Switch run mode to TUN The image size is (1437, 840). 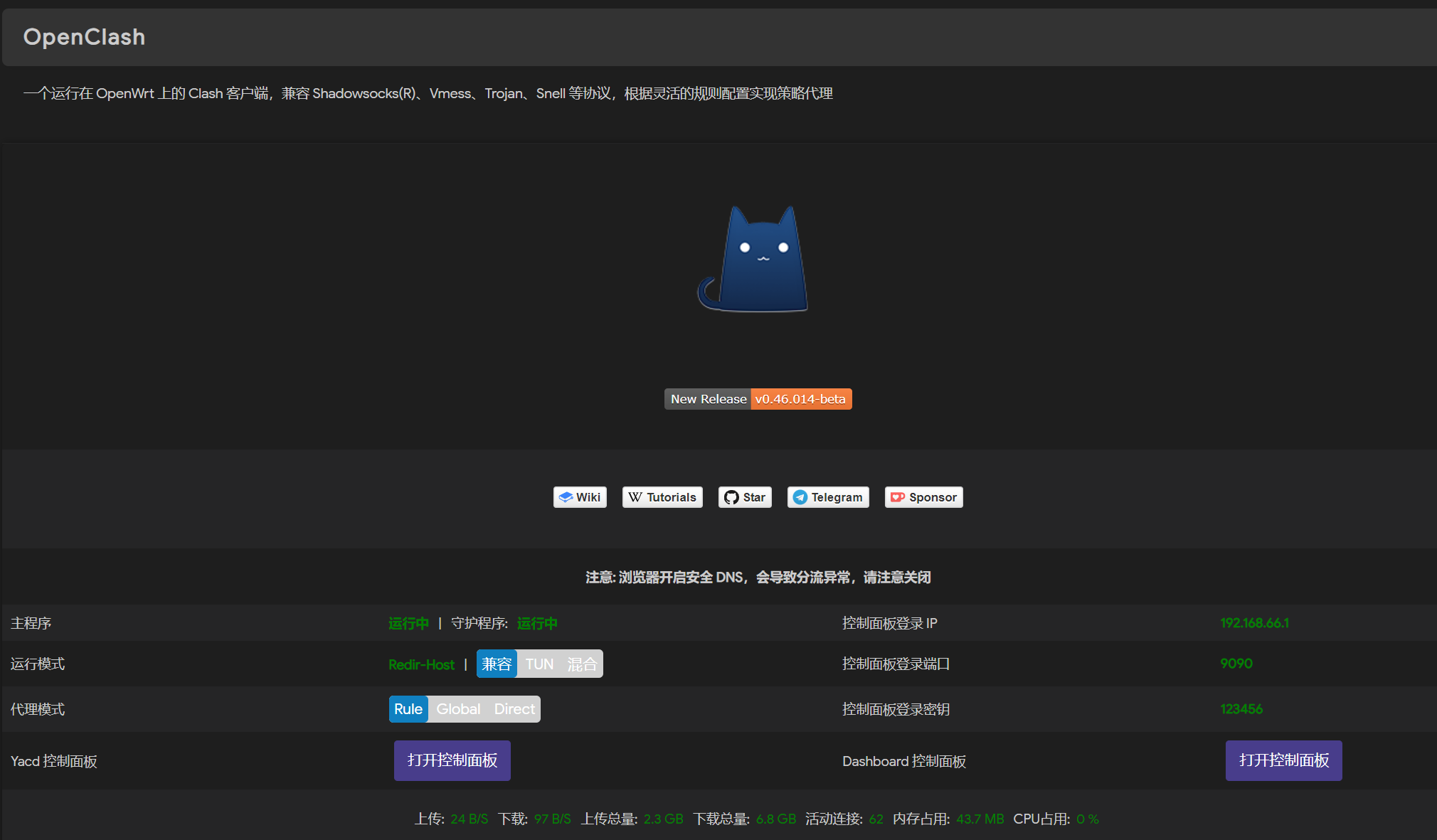point(539,664)
